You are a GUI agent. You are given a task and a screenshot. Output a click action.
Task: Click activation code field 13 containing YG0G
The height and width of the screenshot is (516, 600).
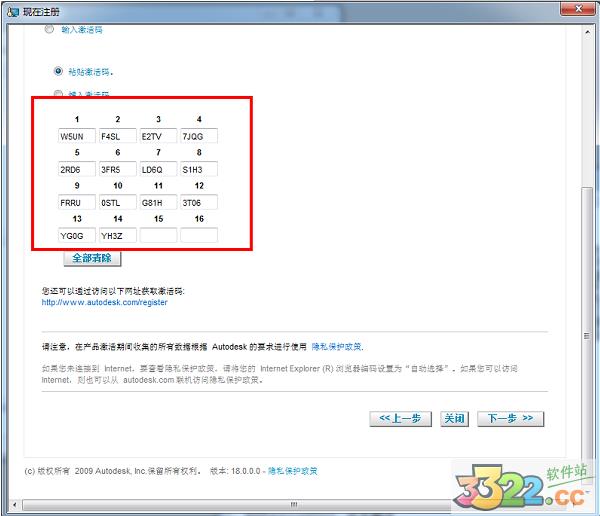77,235
